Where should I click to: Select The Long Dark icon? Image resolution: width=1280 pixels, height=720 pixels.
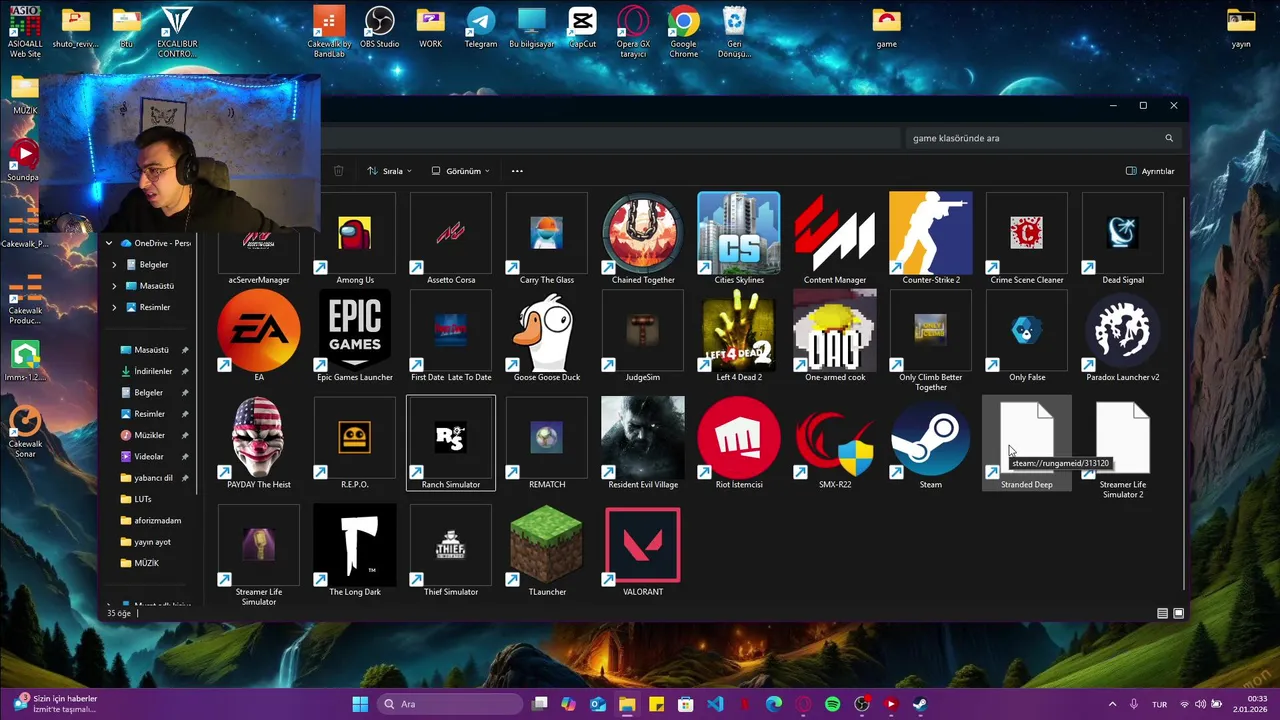pos(355,544)
